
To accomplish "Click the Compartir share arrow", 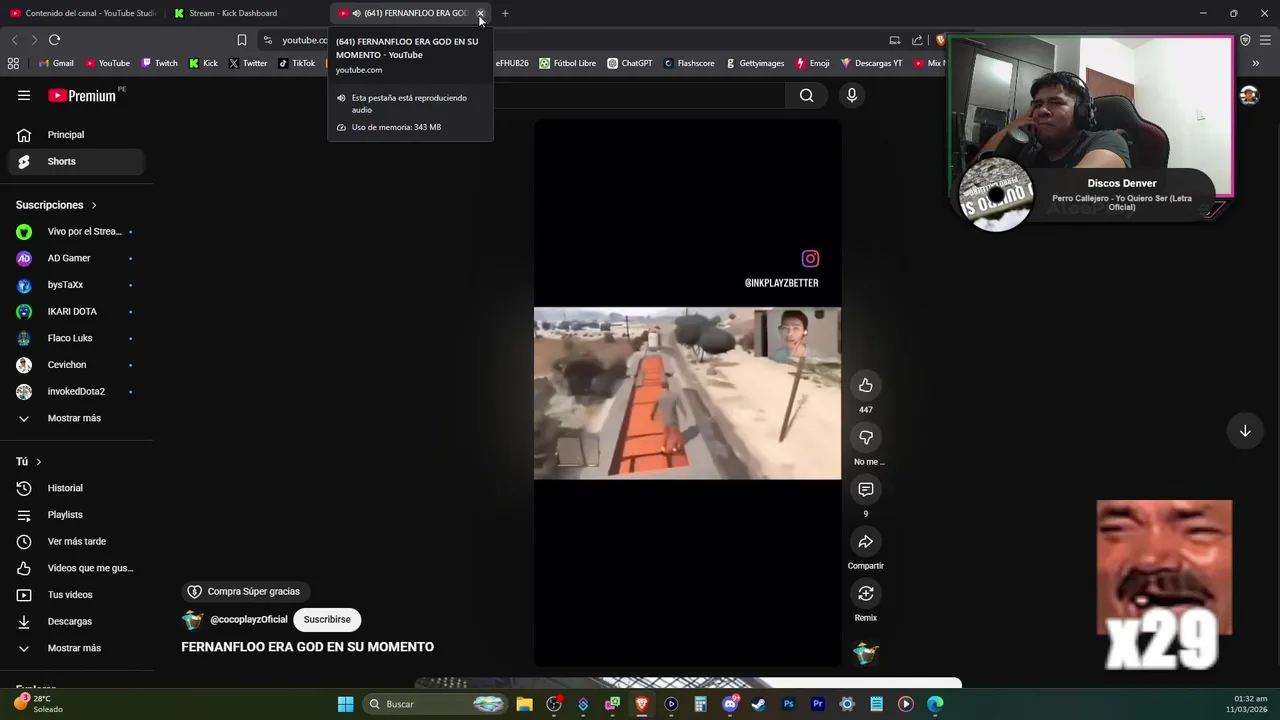I will [x=866, y=541].
